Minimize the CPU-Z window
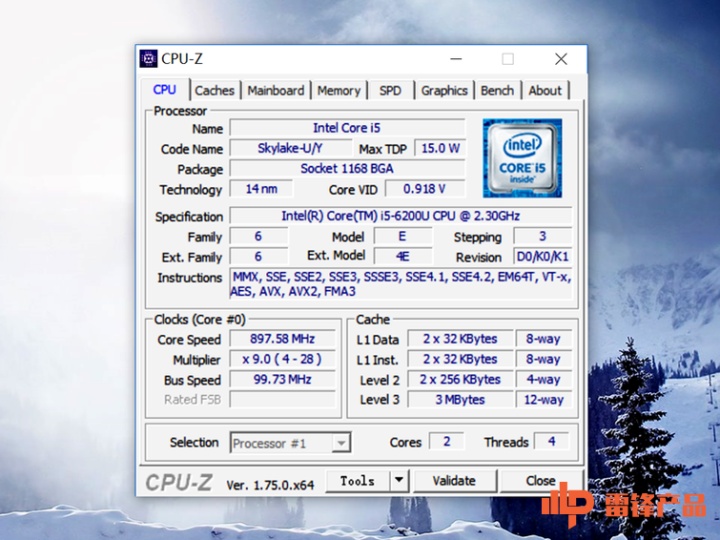Viewport: 720px width, 540px height. (x=456, y=59)
